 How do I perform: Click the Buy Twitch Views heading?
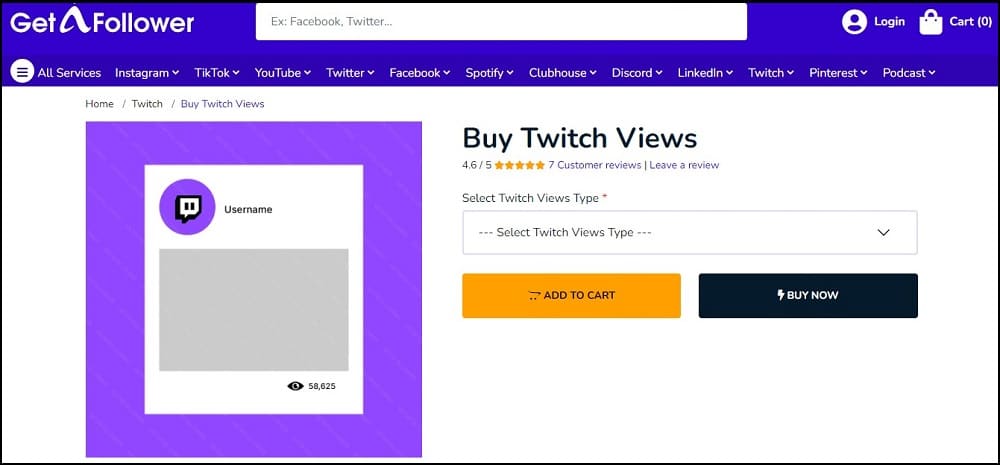pyautogui.click(x=580, y=138)
